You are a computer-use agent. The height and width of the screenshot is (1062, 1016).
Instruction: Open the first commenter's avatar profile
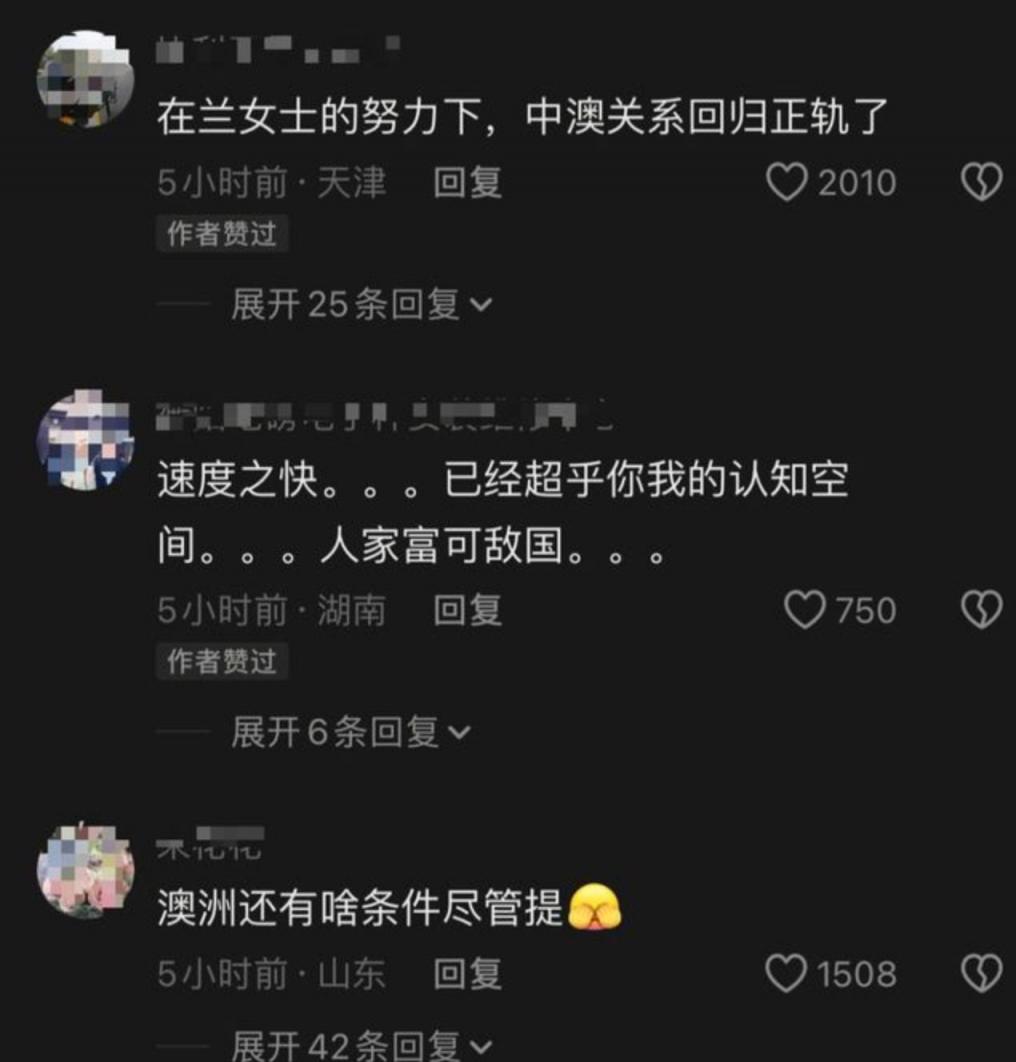pyautogui.click(x=85, y=79)
